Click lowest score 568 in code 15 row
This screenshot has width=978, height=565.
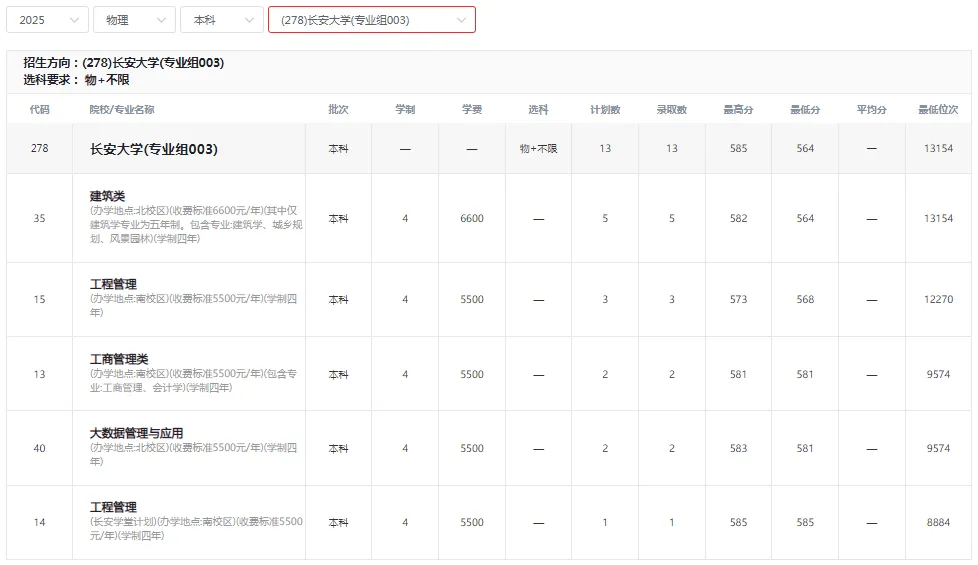point(805,299)
